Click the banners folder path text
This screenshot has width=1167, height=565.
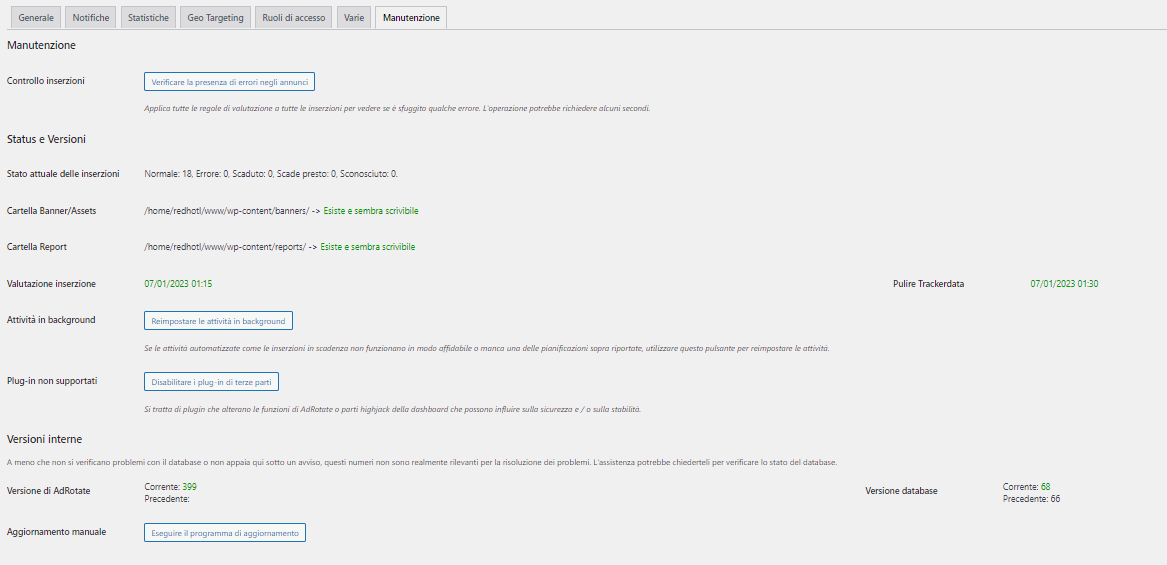point(226,211)
